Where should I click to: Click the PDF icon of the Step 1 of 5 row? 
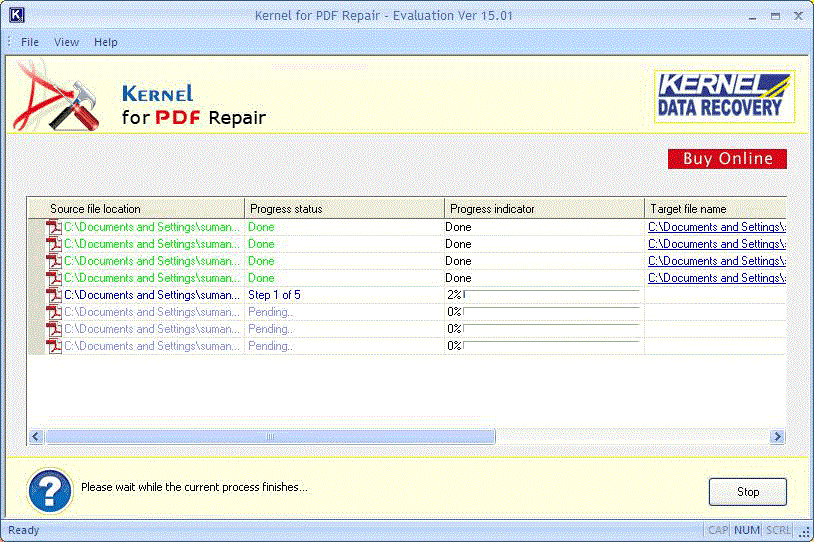point(54,296)
